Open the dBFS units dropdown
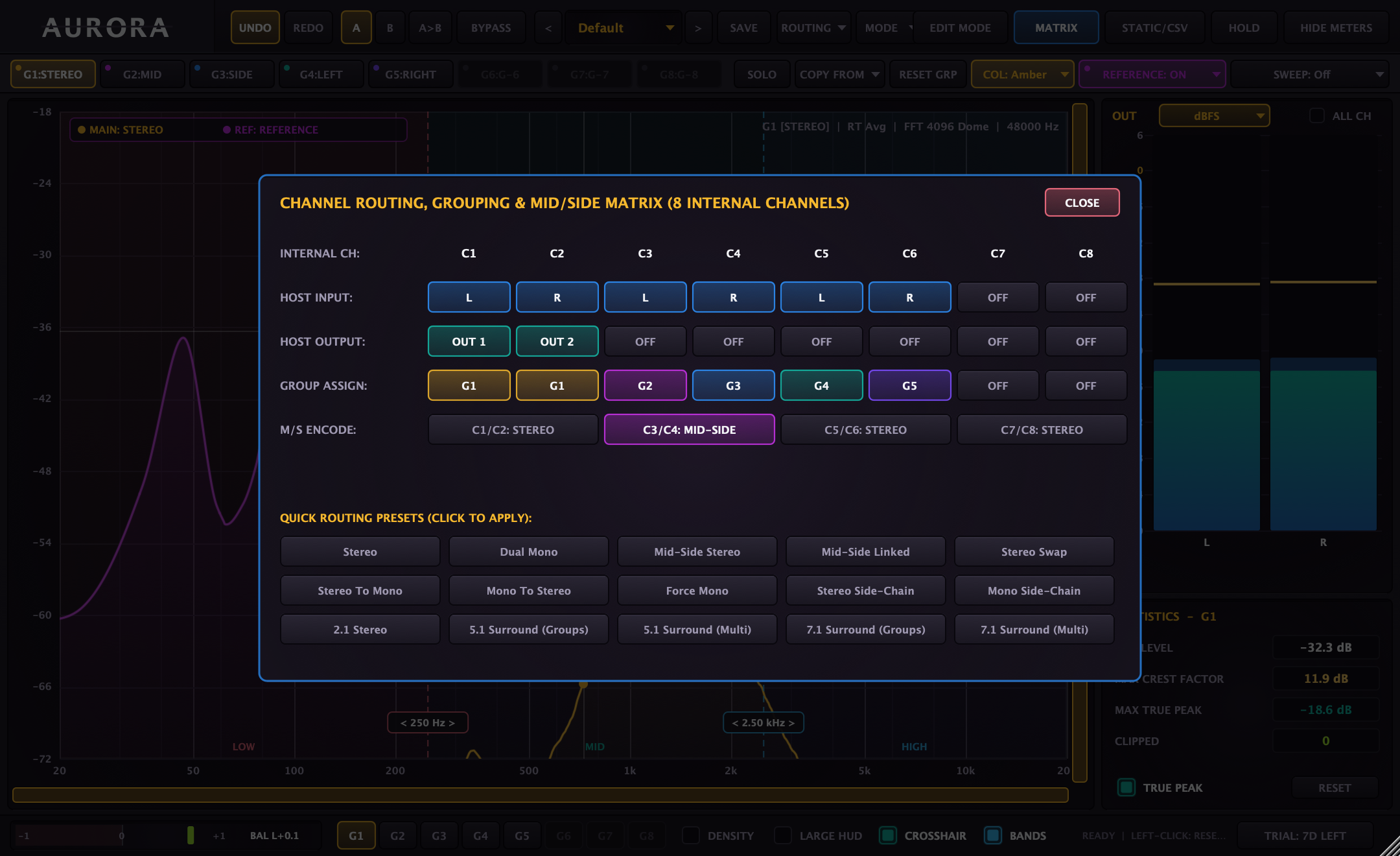 click(x=1214, y=116)
